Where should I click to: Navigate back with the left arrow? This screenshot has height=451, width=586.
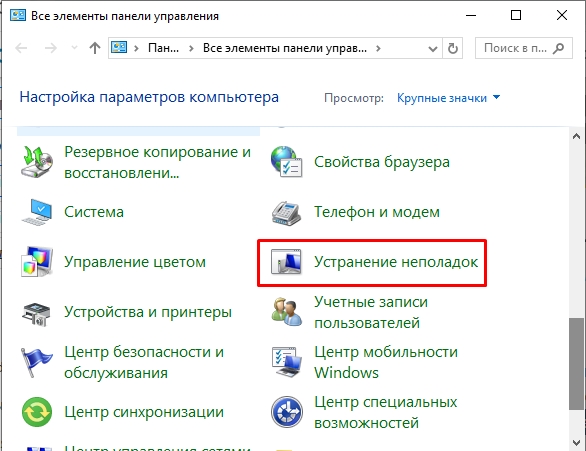pos(21,48)
